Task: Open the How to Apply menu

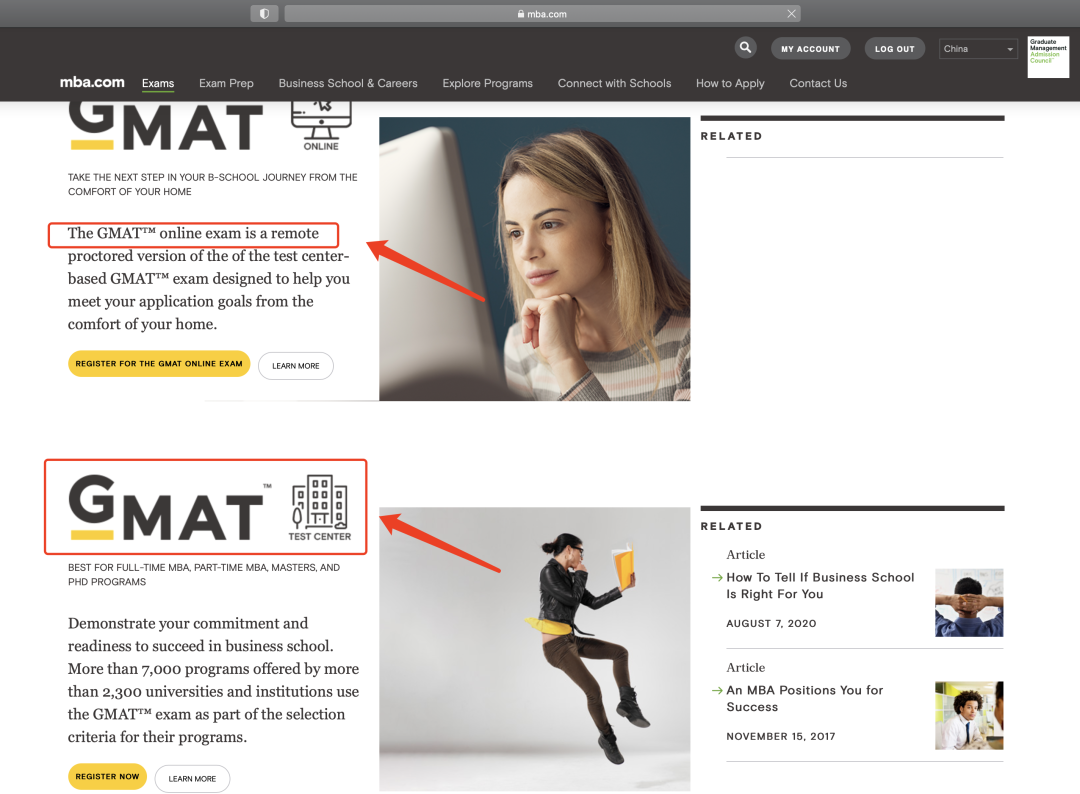Action: [730, 83]
